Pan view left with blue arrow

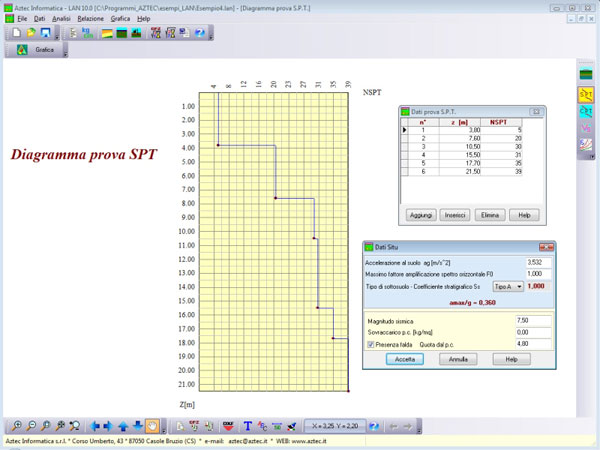(95, 426)
